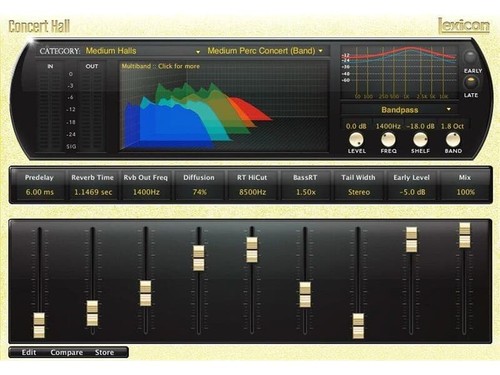Click the BassRT slider handle
The height and width of the screenshot is (375, 500).
305,294
